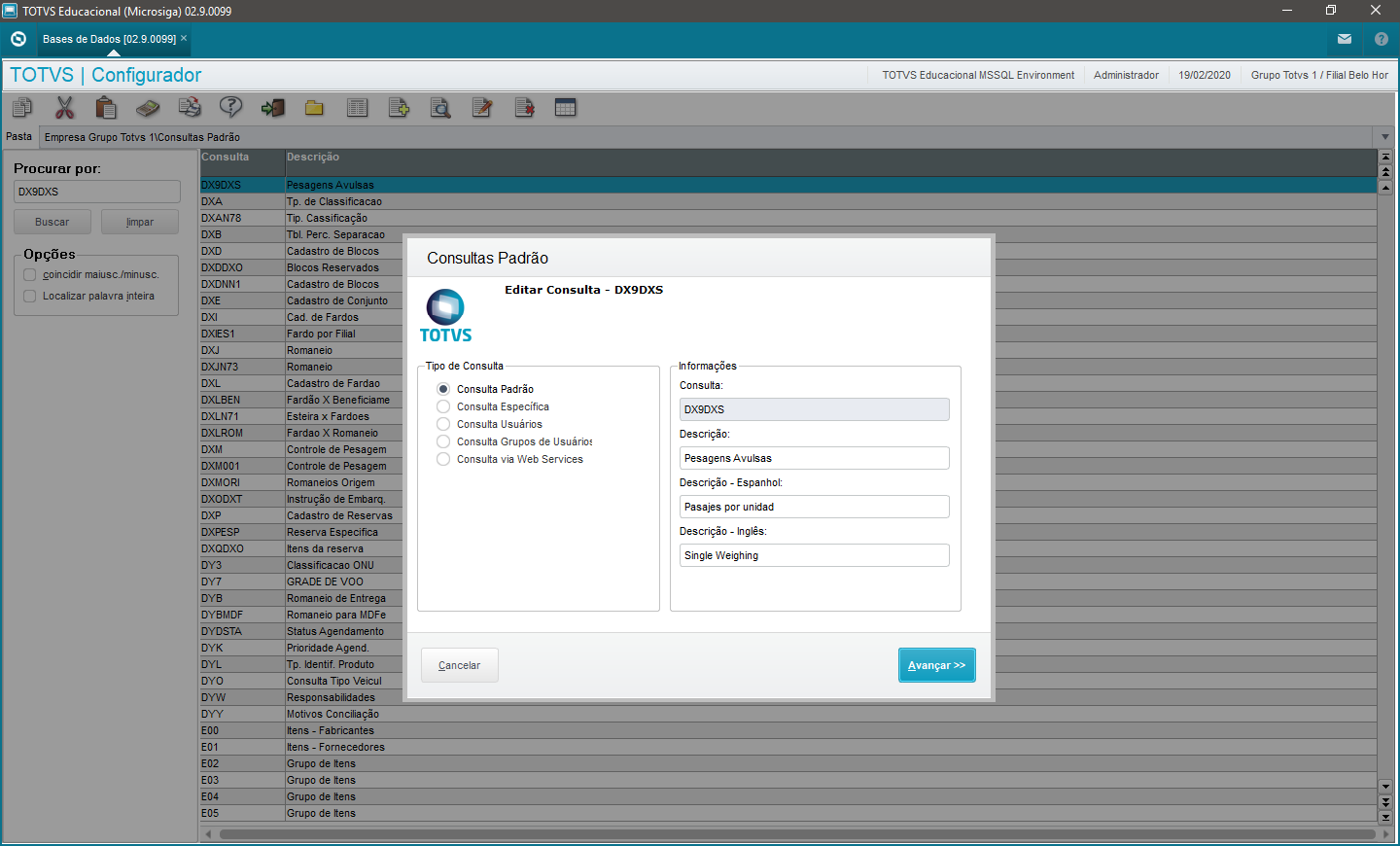Open the calculator toolbar icon
1400x846 pixels.
coord(148,107)
